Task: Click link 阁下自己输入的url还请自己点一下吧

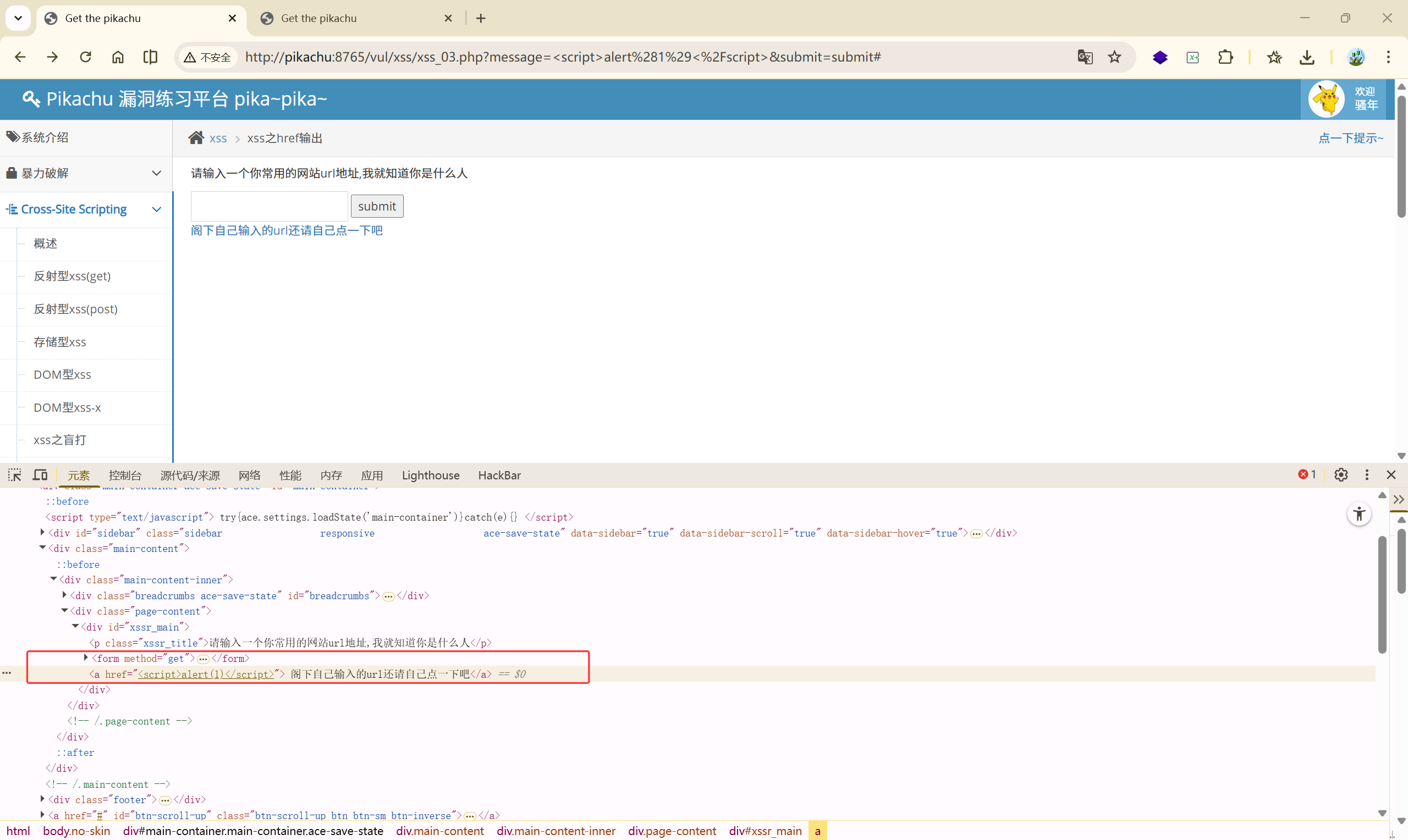Action: [287, 230]
